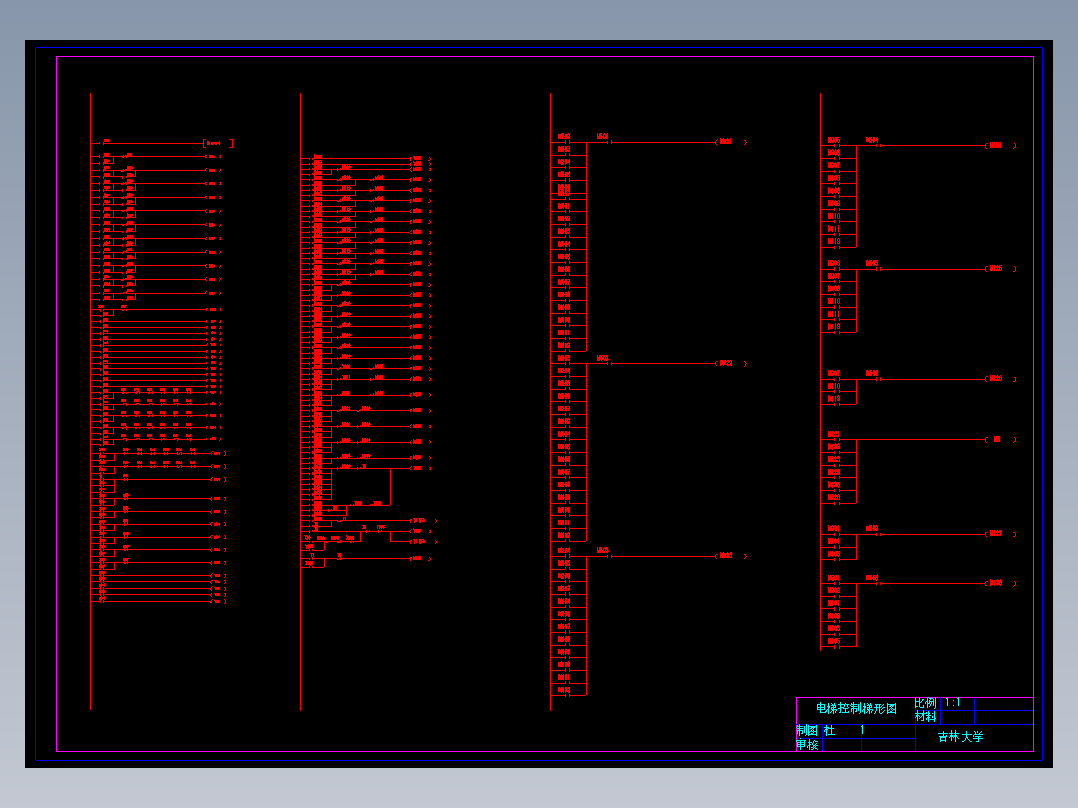Click the third column's top output coil

[x=731, y=142]
